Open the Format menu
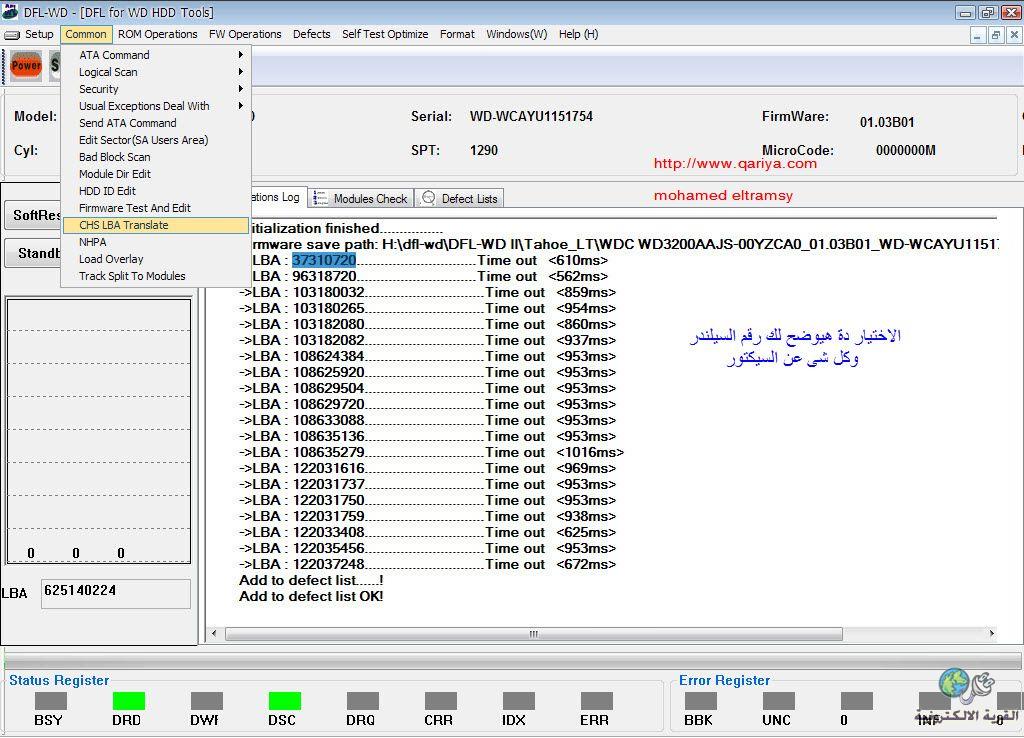Viewport: 1024px width, 738px height. 457,34
